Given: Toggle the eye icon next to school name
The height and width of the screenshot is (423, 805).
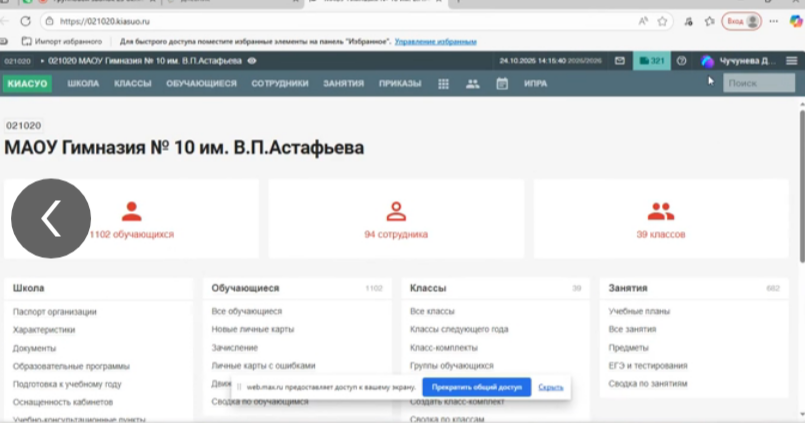Looking at the screenshot, I should tap(252, 61).
